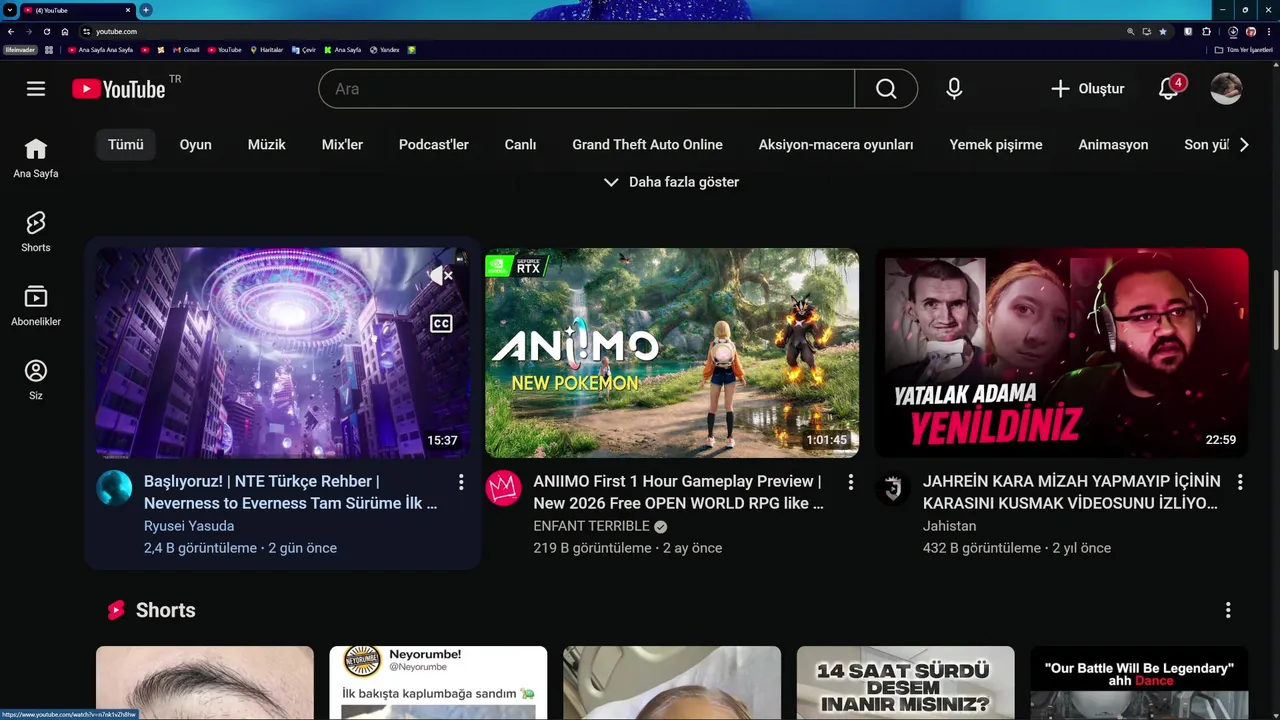1280x720 pixels.
Task: Open browser tab search dropdown arrow
Action: [10, 10]
